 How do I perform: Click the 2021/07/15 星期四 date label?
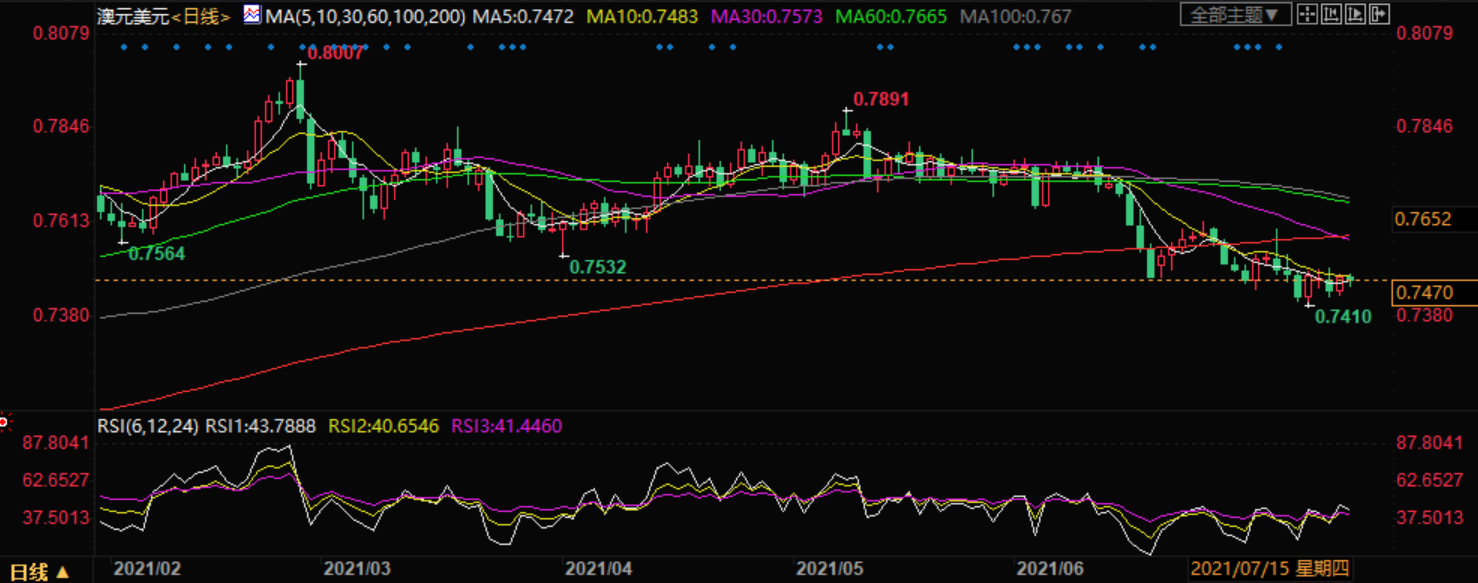(1269, 569)
